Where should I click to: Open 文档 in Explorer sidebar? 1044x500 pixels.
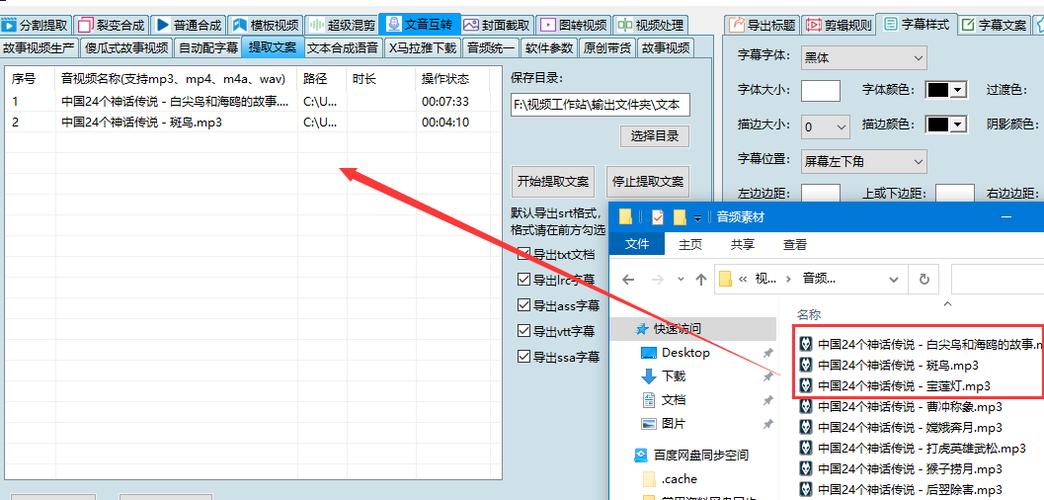click(x=673, y=400)
